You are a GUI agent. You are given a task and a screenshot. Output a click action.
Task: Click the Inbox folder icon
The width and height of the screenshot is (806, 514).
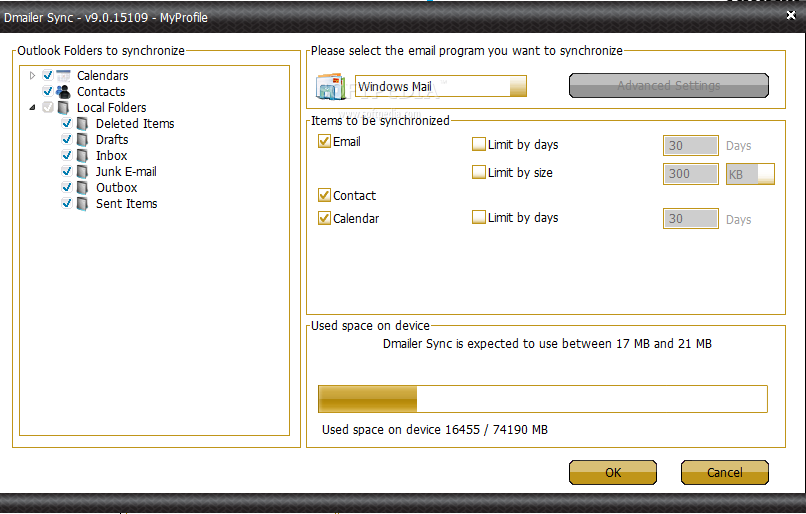tap(82, 155)
